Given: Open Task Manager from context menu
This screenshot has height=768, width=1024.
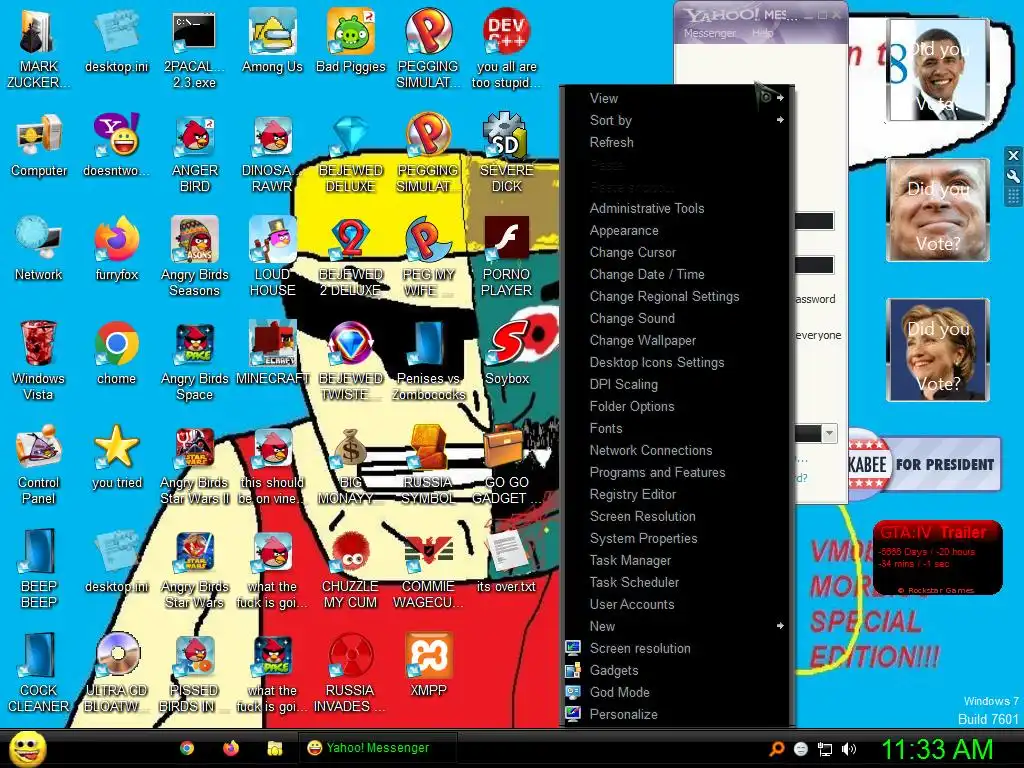Looking at the screenshot, I should point(678,560).
